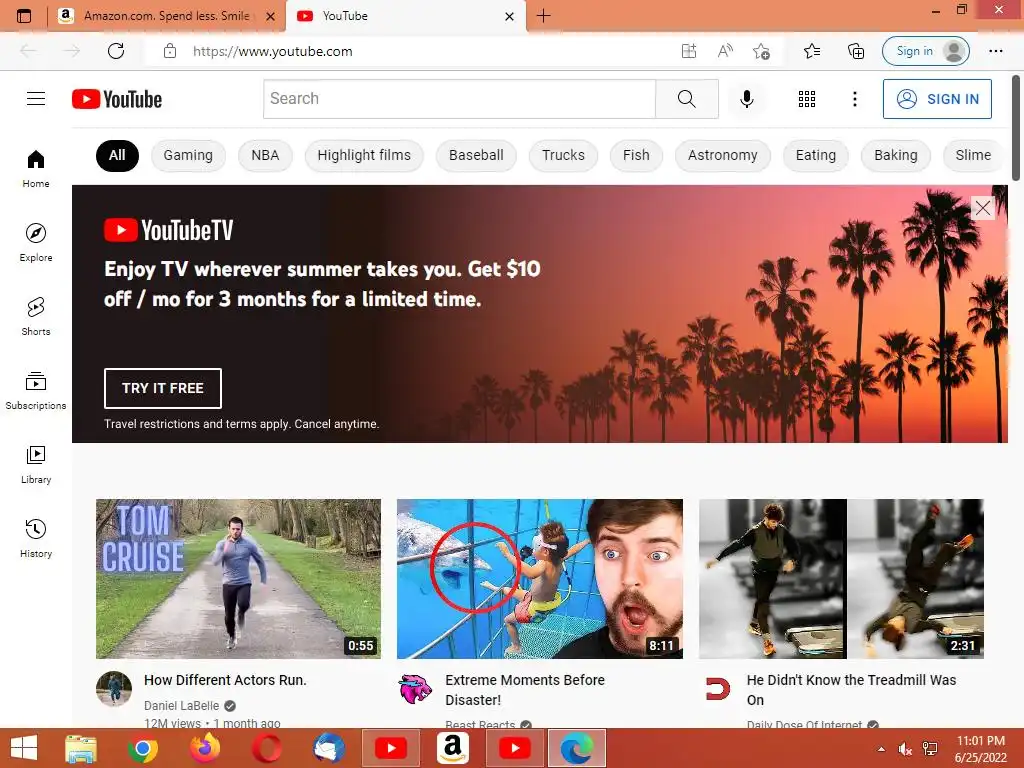1024x768 pixels.
Task: Open the Windows Start menu
Action: point(24,748)
